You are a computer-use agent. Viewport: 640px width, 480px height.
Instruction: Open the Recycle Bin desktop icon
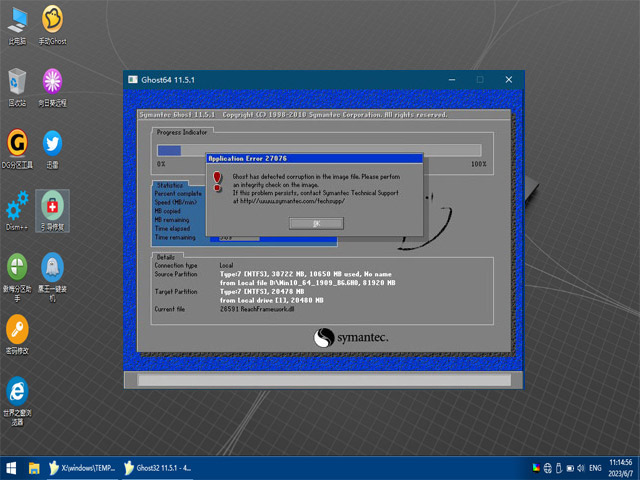tap(17, 87)
